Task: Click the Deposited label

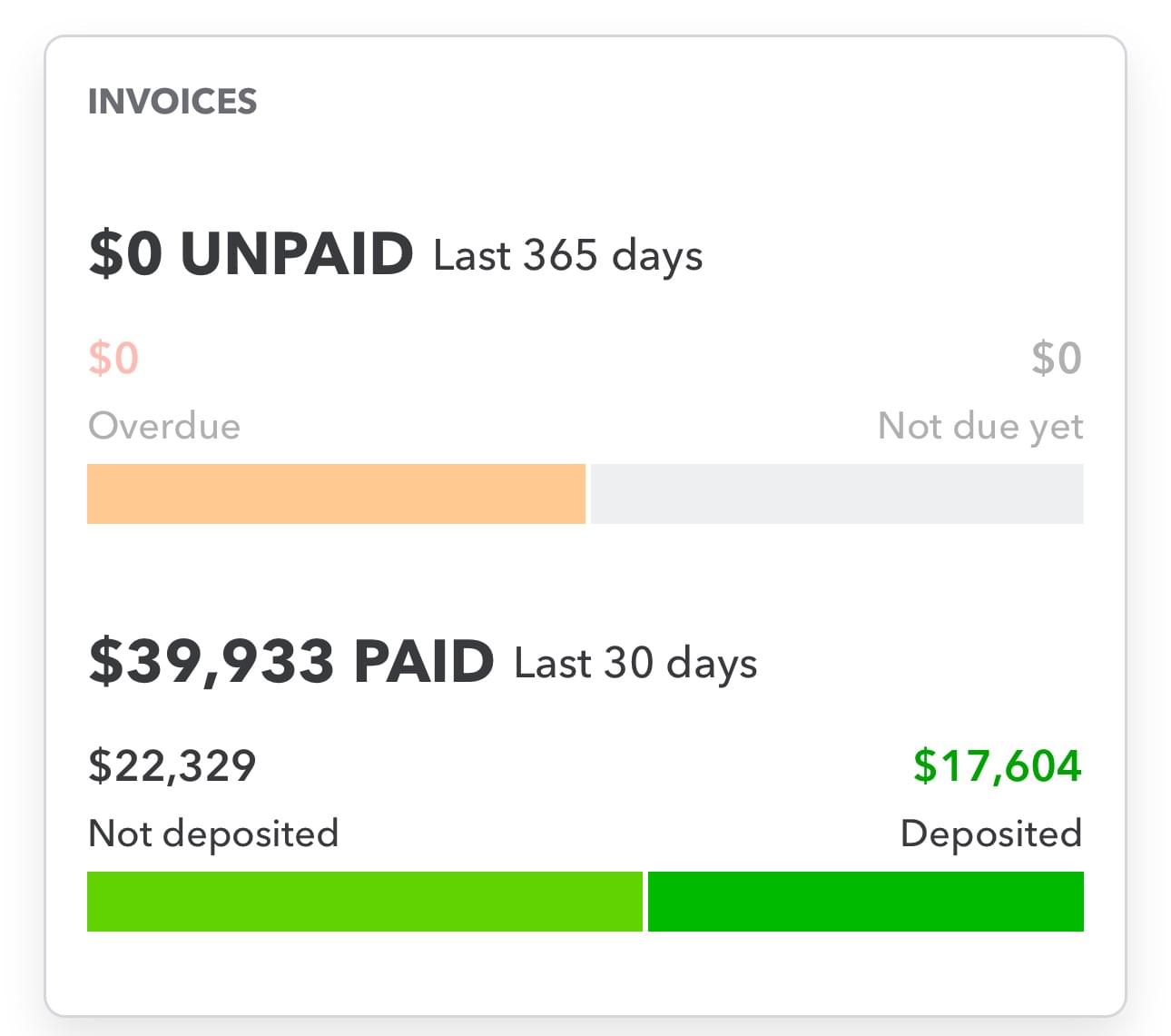Action: coord(990,834)
